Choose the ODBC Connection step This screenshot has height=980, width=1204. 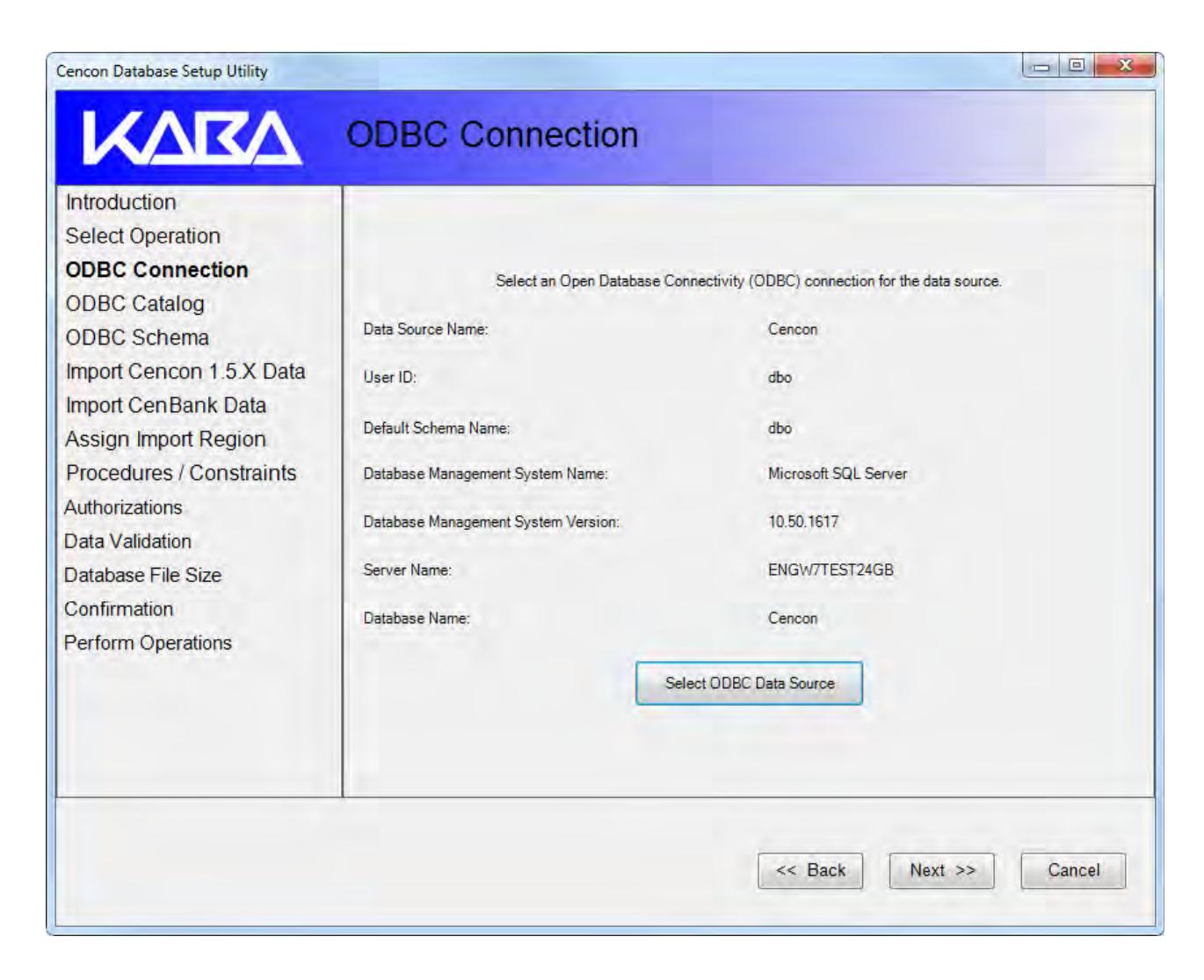[x=156, y=270]
